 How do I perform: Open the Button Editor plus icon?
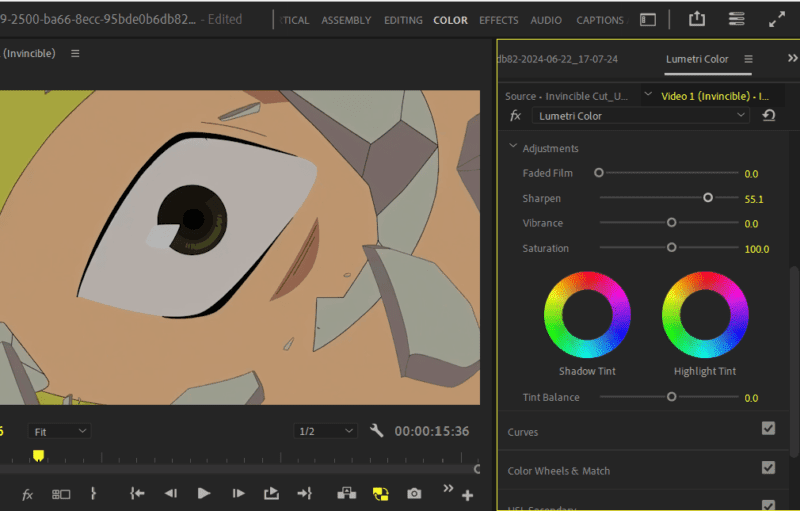point(467,495)
